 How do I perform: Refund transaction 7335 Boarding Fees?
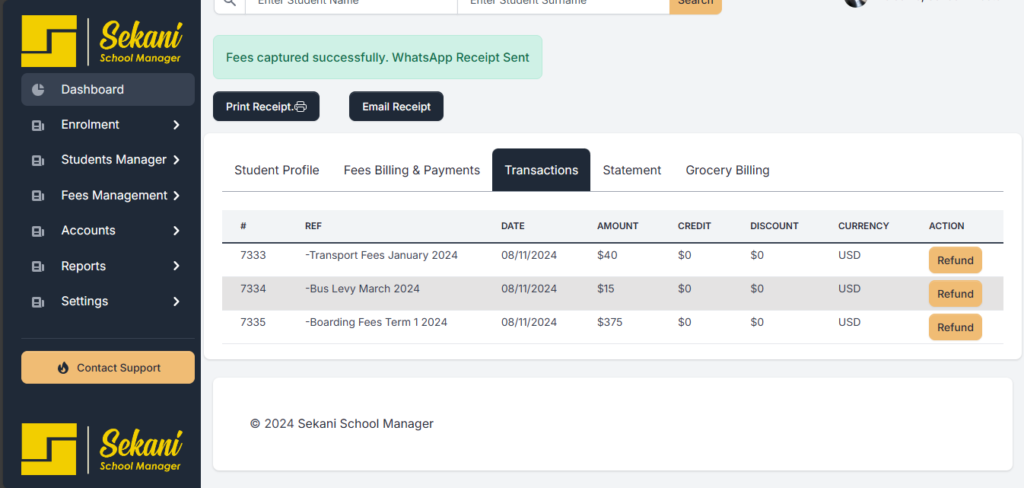[x=955, y=327]
